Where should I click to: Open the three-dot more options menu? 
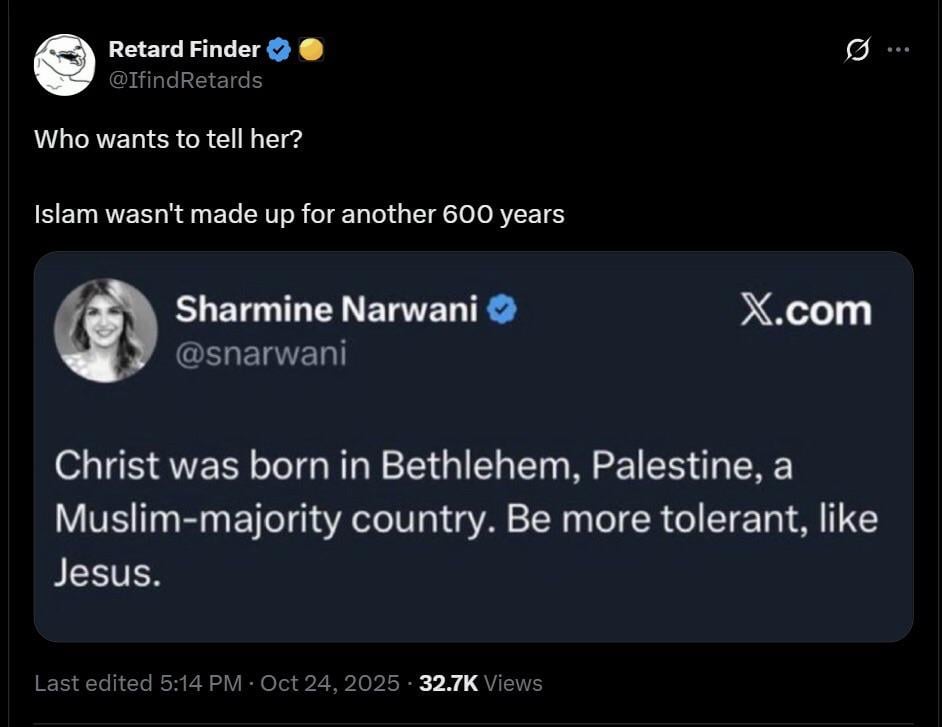click(x=898, y=49)
